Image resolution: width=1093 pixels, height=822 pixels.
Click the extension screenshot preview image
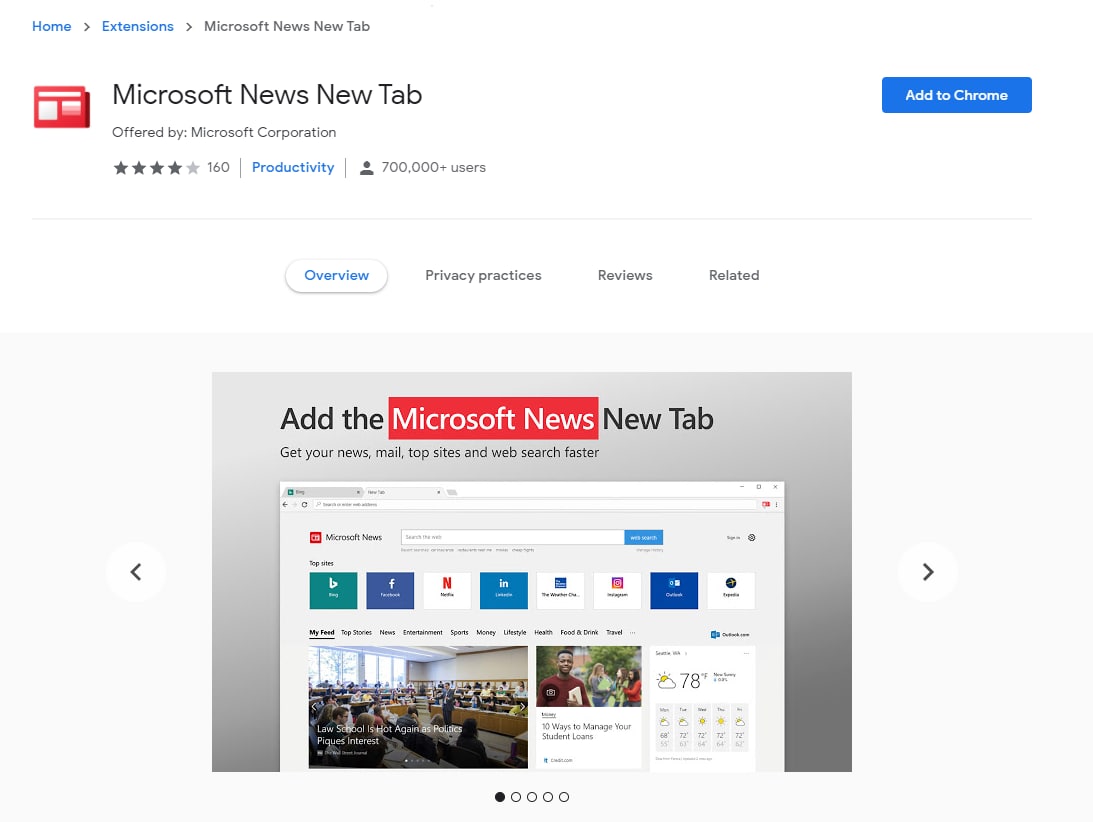(x=532, y=572)
